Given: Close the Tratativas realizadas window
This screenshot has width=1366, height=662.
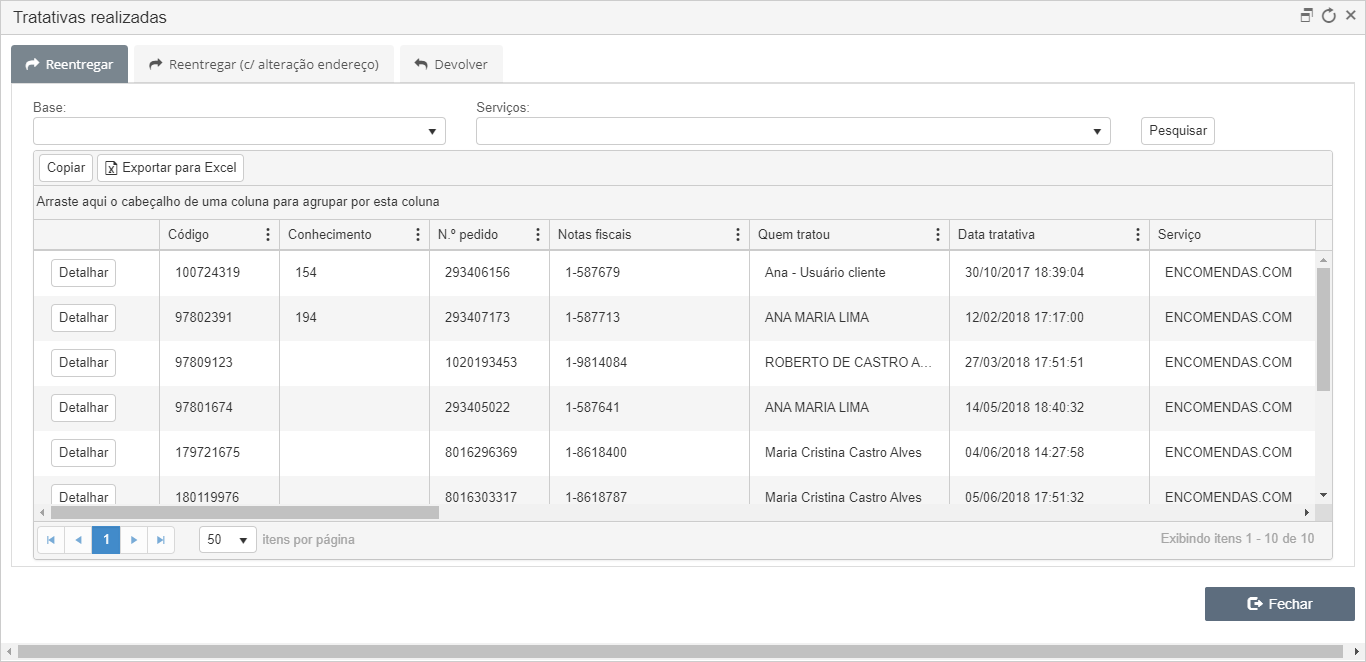Looking at the screenshot, I should (x=1351, y=16).
